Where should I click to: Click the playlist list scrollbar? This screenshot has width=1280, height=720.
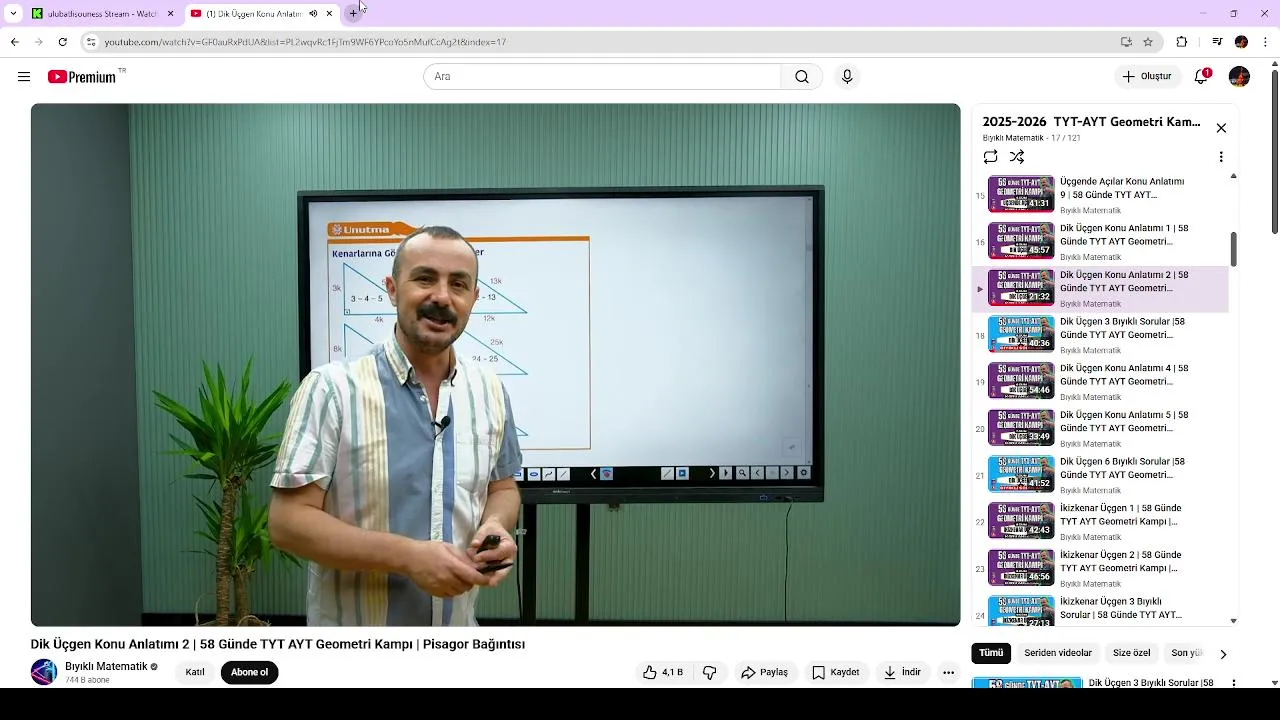[1233, 250]
